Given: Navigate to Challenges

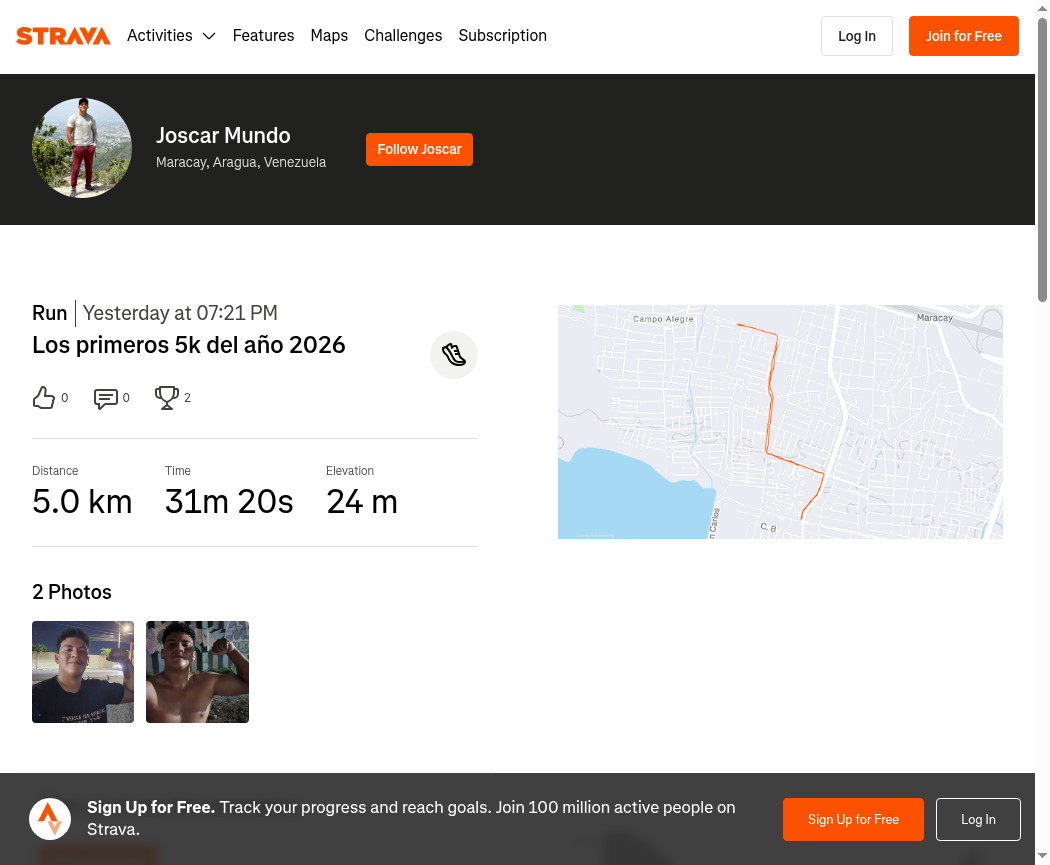Looking at the screenshot, I should 403,35.
